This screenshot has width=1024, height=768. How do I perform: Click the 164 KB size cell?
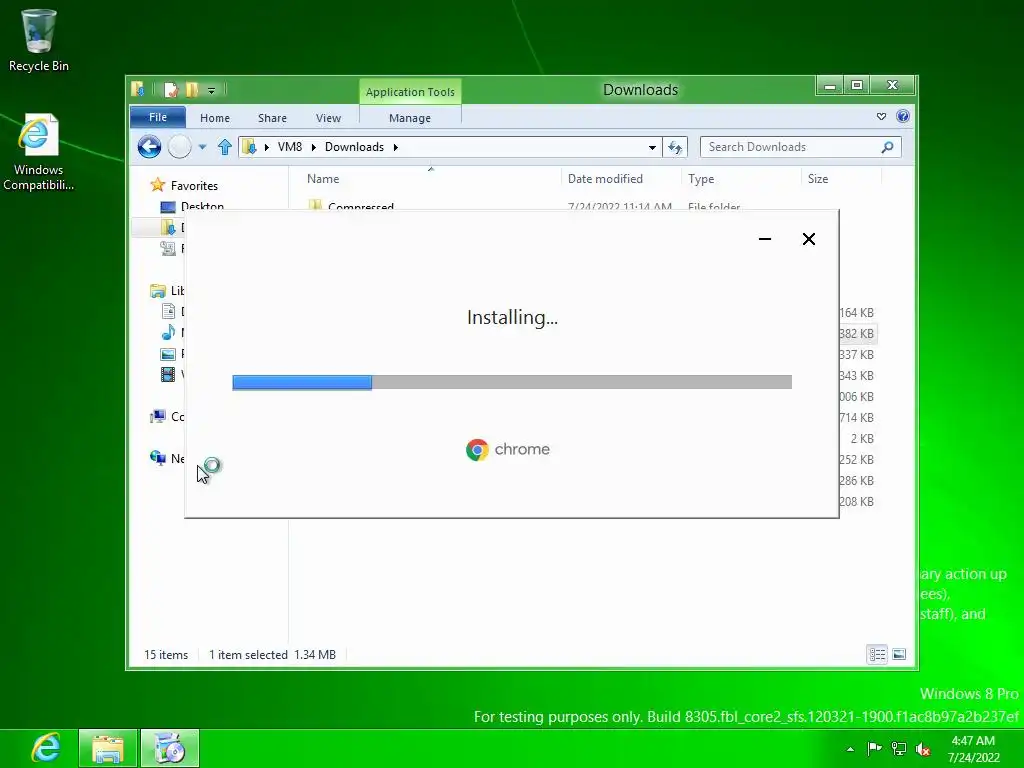coord(856,313)
